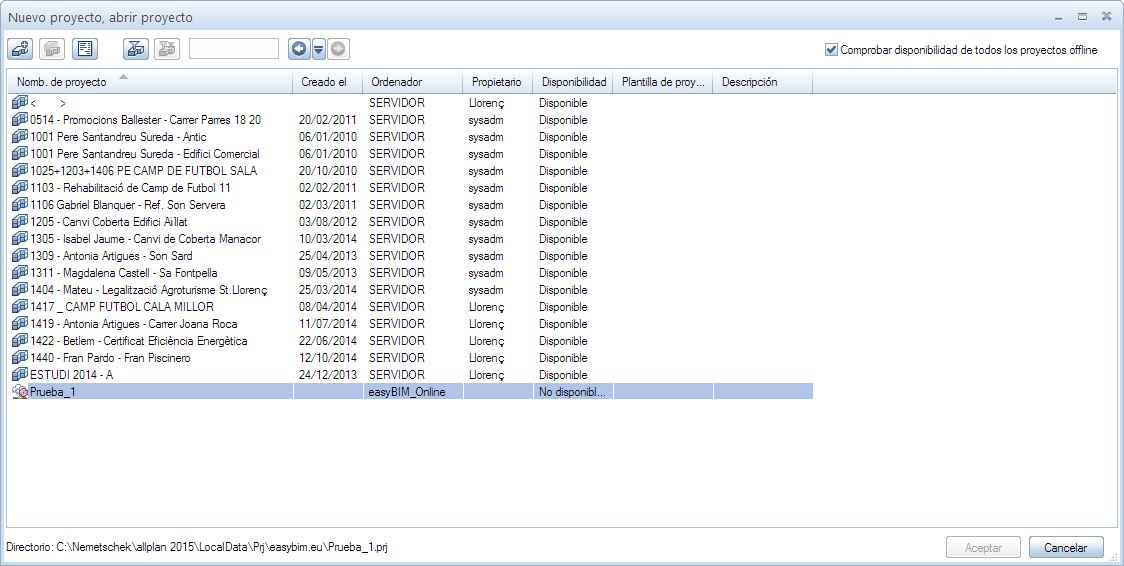
Task: Select the Prueba_1 project name
Action: click(x=52, y=392)
